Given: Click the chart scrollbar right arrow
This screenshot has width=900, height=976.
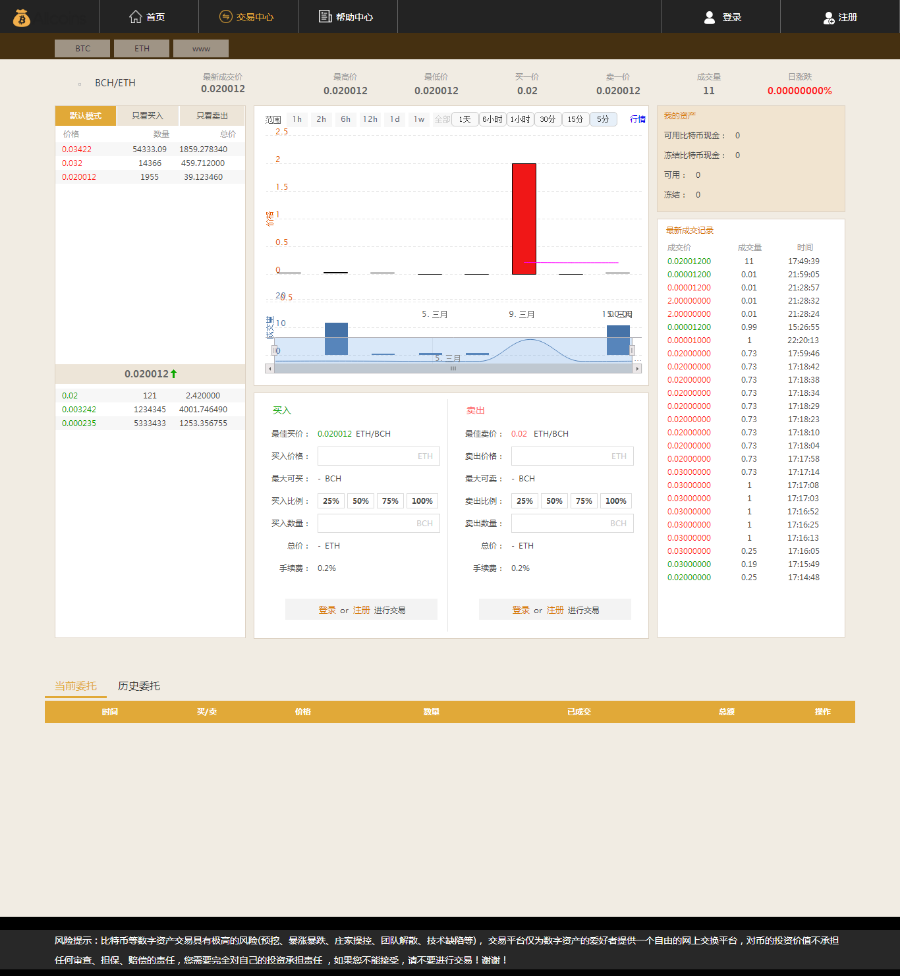Looking at the screenshot, I should point(637,368).
